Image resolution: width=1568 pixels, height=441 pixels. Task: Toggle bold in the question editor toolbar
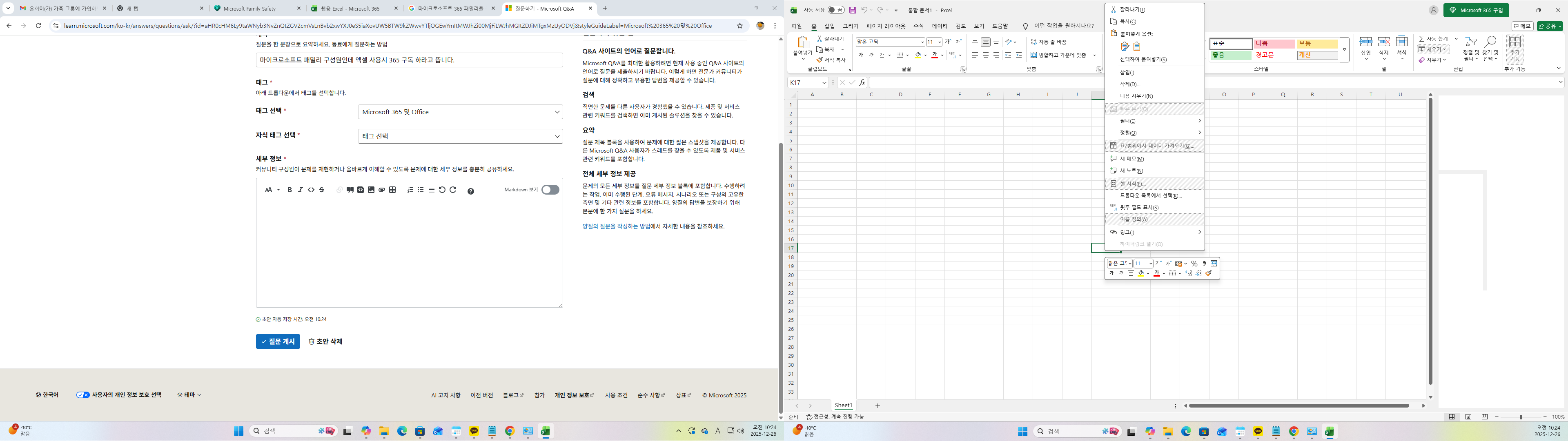[x=290, y=190]
